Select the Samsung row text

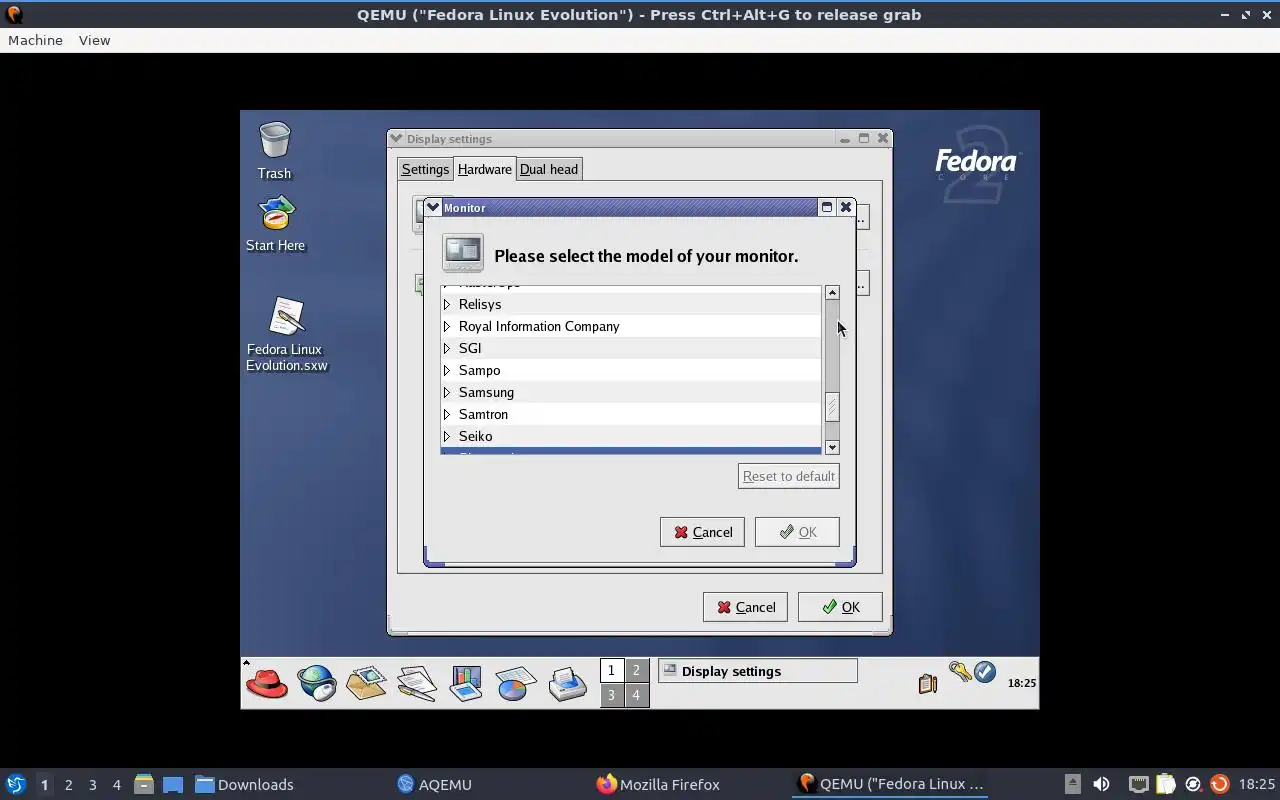(x=486, y=392)
